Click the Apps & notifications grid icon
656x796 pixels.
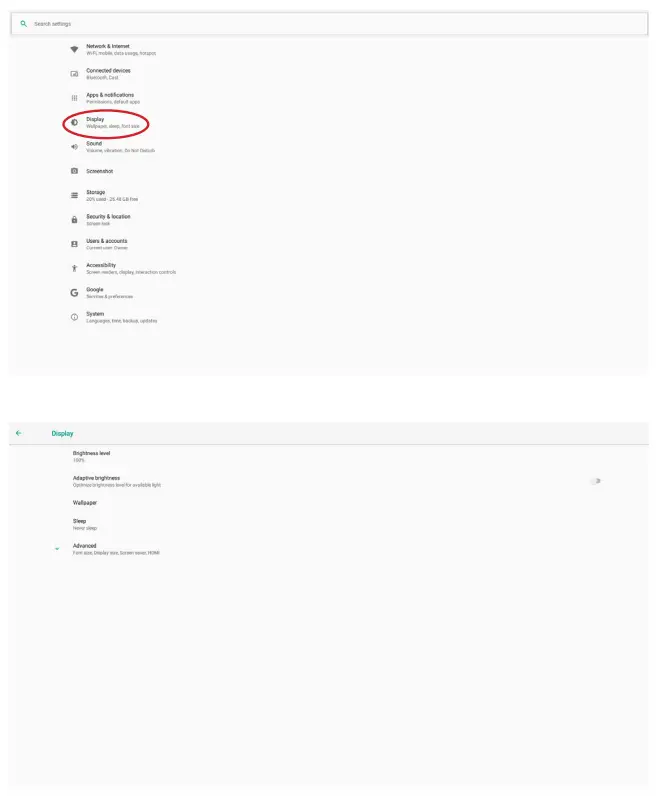tap(74, 98)
